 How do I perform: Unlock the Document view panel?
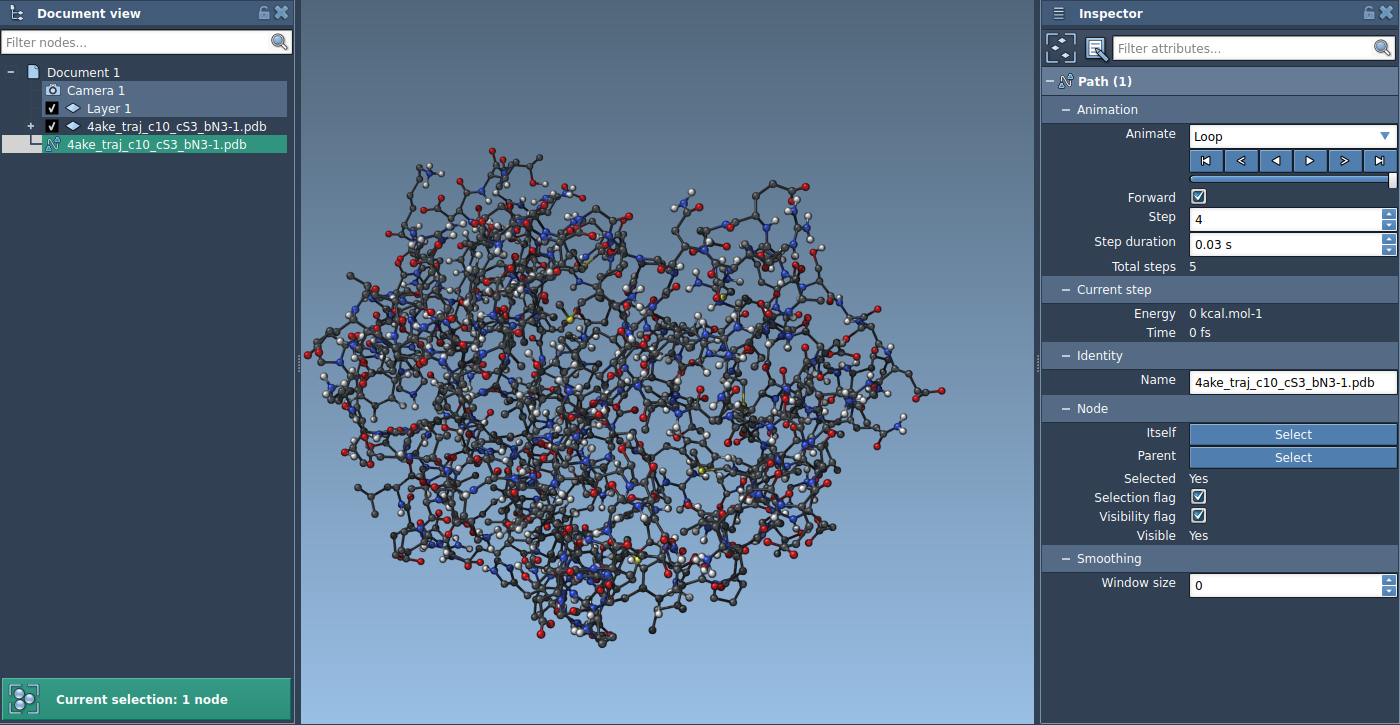click(x=264, y=13)
